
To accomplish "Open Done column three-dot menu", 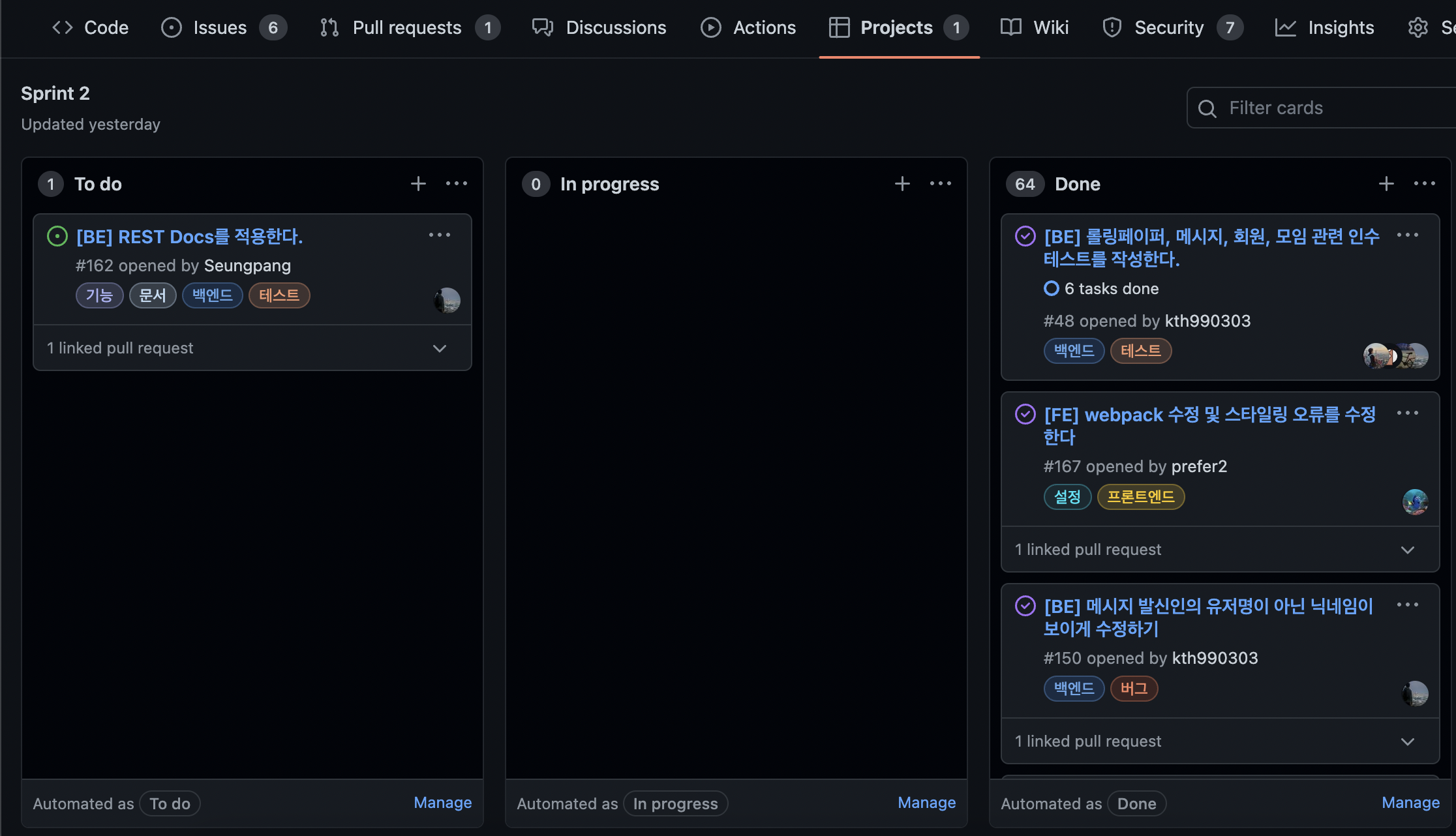I will point(1425,184).
